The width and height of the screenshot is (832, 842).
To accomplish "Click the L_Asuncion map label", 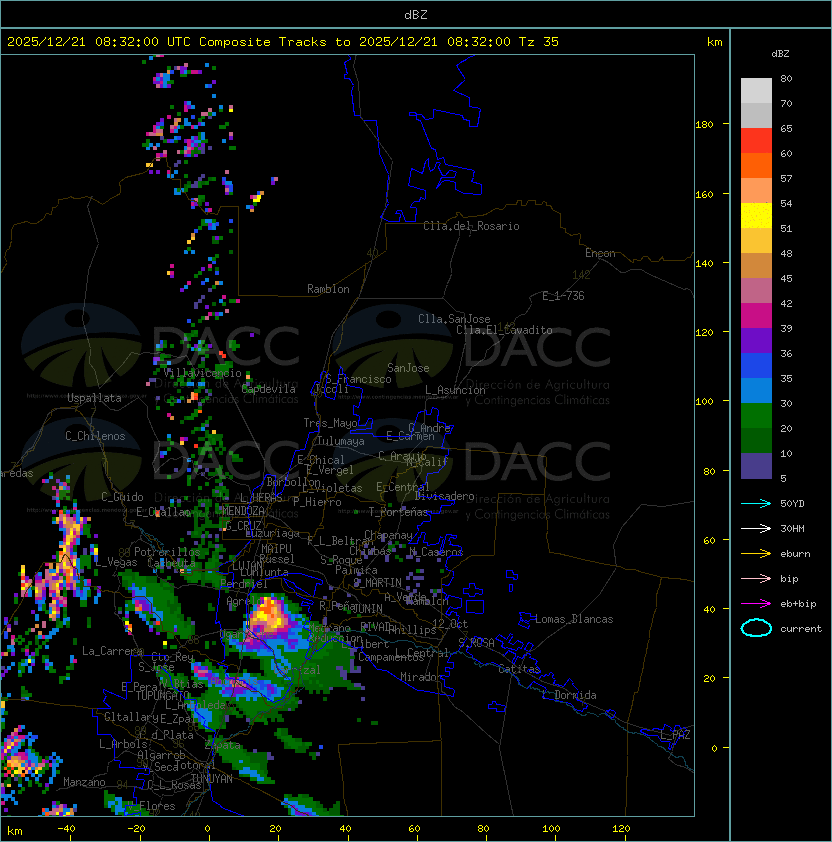I will [455, 390].
